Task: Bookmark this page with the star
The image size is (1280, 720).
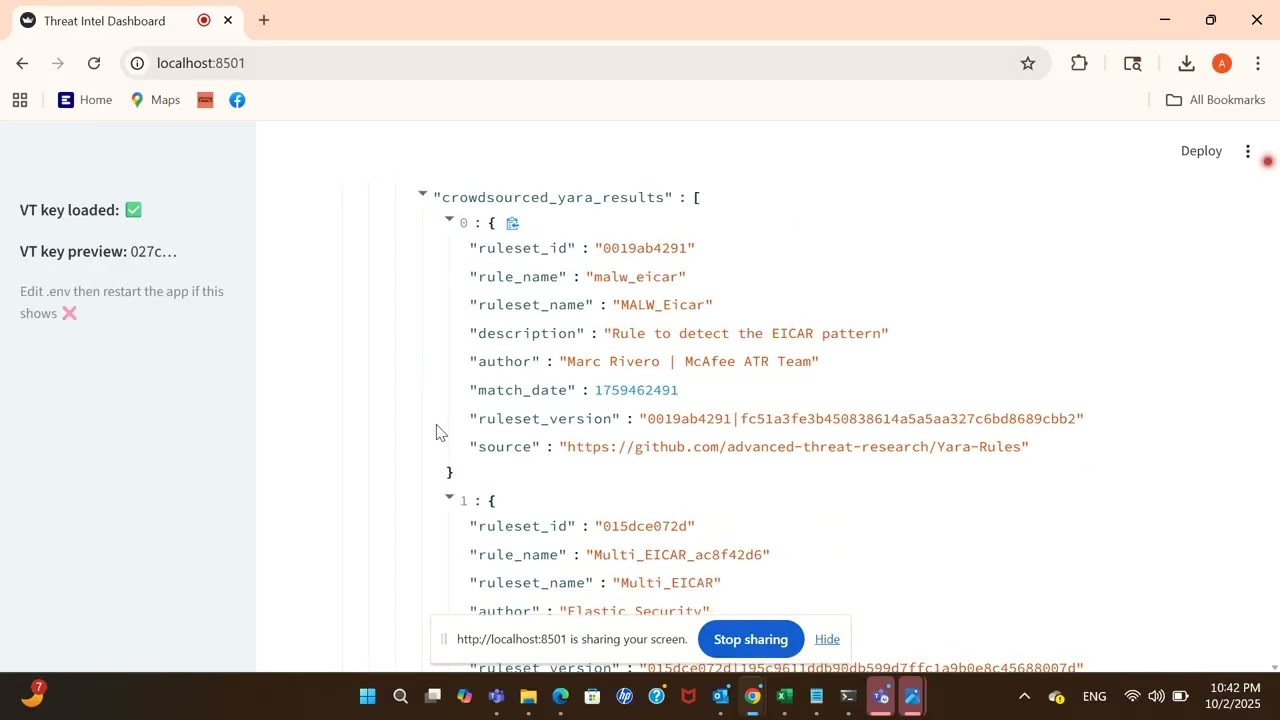Action: tap(1028, 63)
